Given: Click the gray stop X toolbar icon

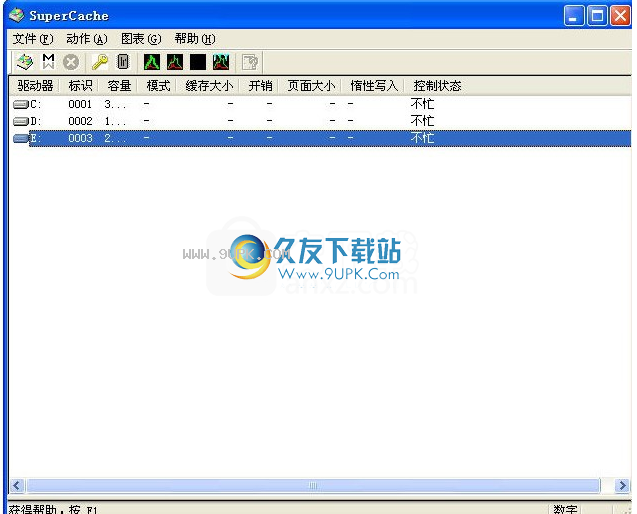Looking at the screenshot, I should (71, 62).
